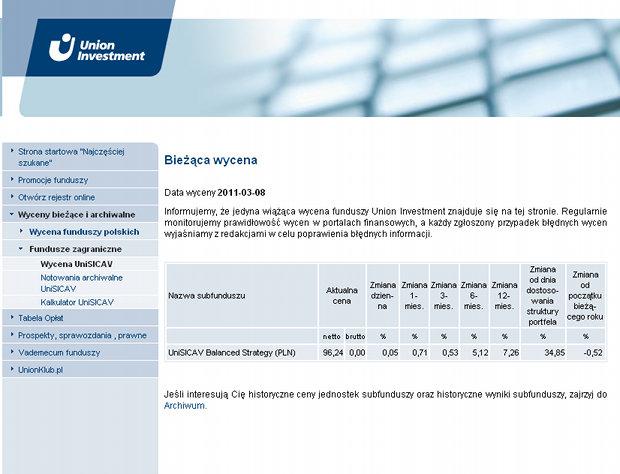Click portfolio change value 34,85
The height and width of the screenshot is (474, 620).
tap(554, 353)
